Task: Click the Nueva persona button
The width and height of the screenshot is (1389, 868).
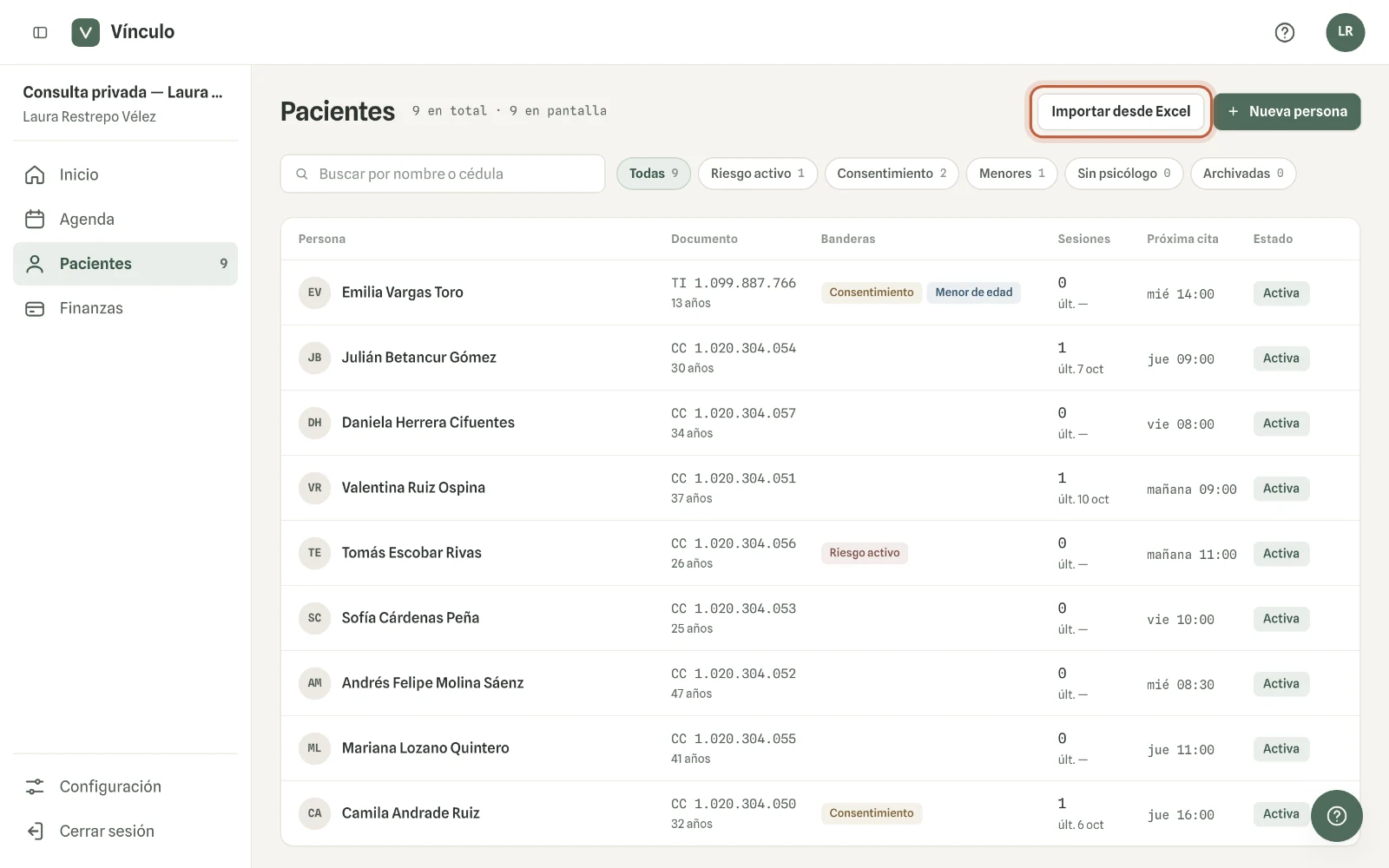Action: pyautogui.click(x=1287, y=111)
